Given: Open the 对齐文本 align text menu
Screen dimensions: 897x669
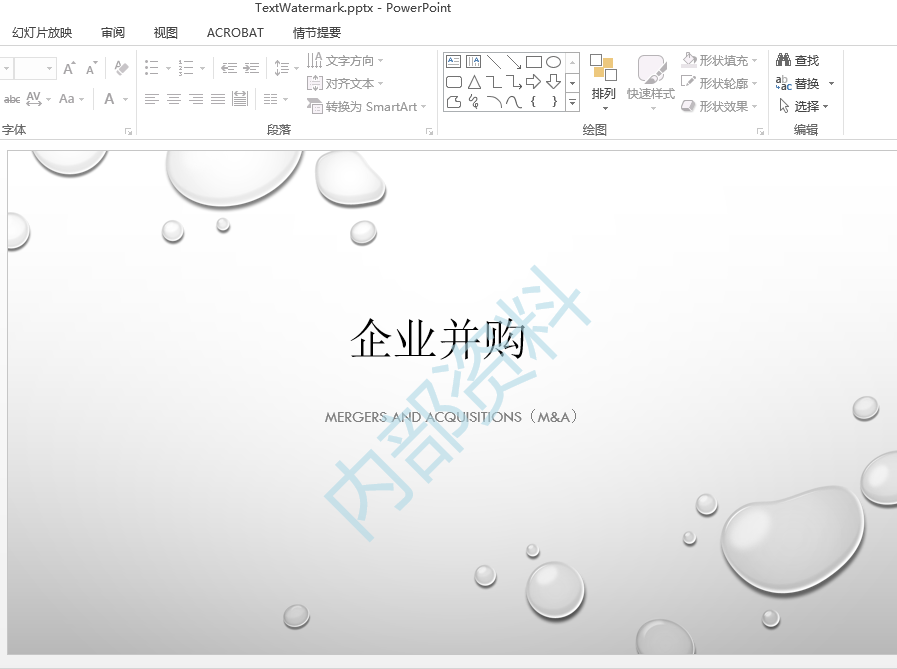Looking at the screenshot, I should (345, 84).
